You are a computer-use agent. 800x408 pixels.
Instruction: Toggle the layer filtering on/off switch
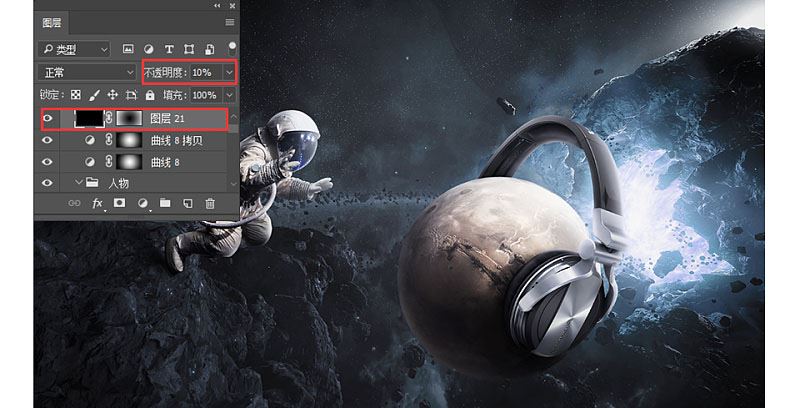[x=232, y=49]
